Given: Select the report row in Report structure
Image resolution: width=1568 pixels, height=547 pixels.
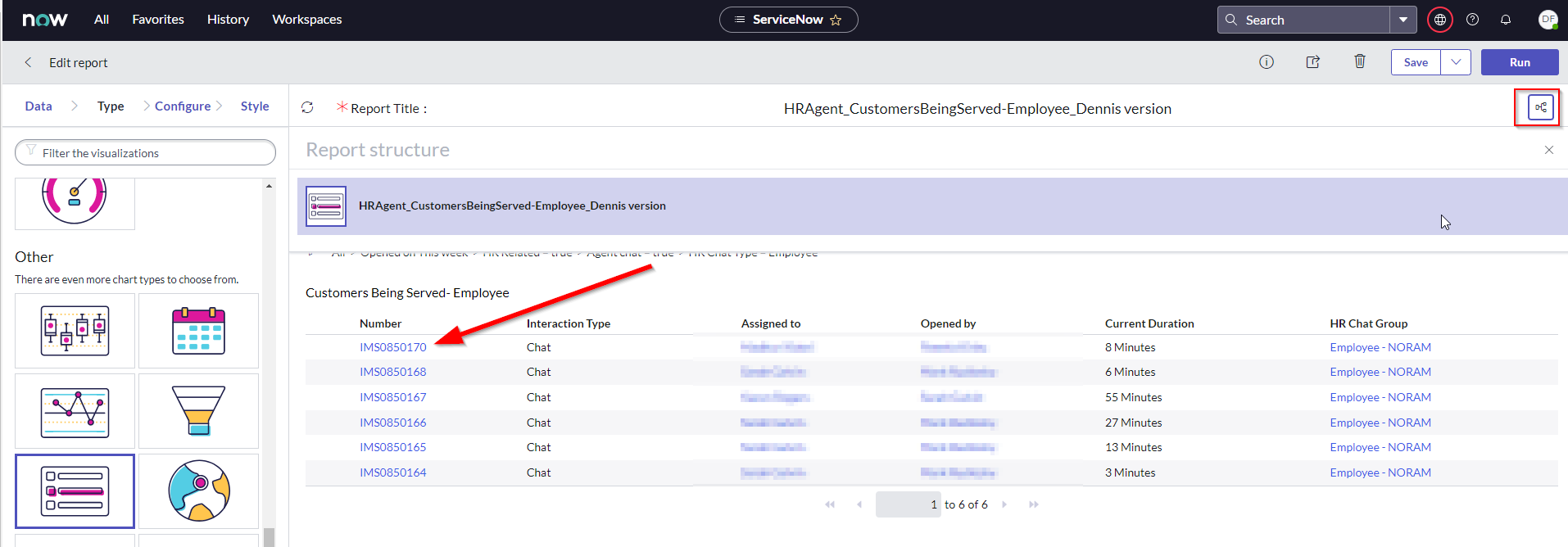Looking at the screenshot, I should click(x=932, y=206).
